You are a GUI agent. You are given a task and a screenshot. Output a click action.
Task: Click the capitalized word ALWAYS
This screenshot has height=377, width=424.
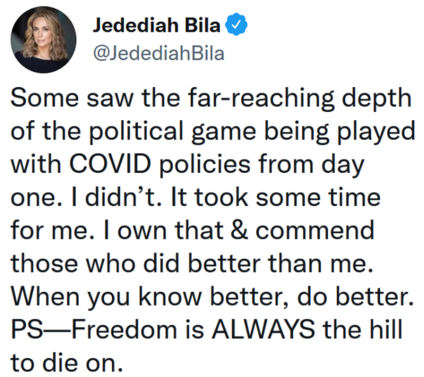pos(263,329)
